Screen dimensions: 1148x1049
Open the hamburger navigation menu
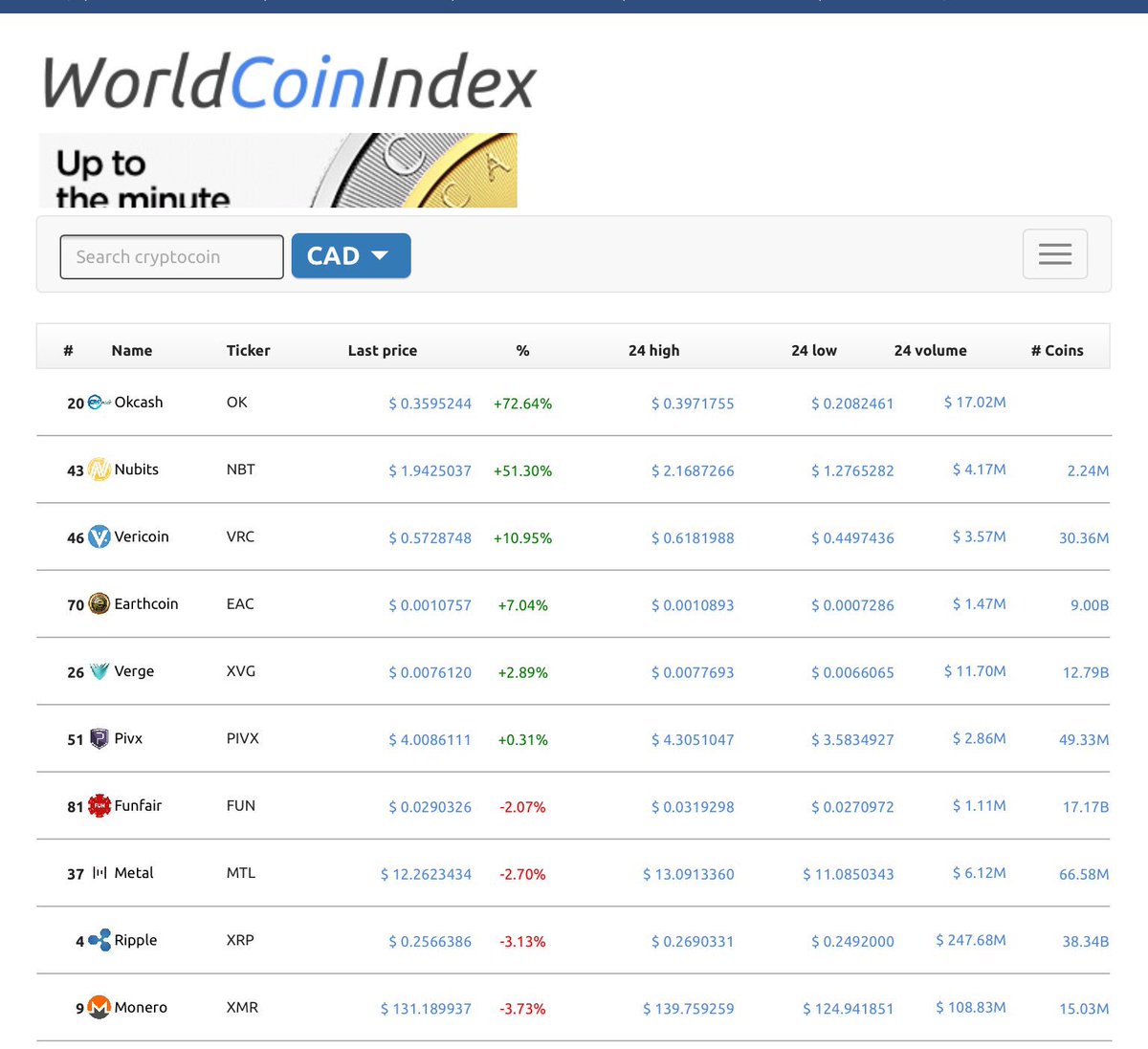pyautogui.click(x=1055, y=254)
